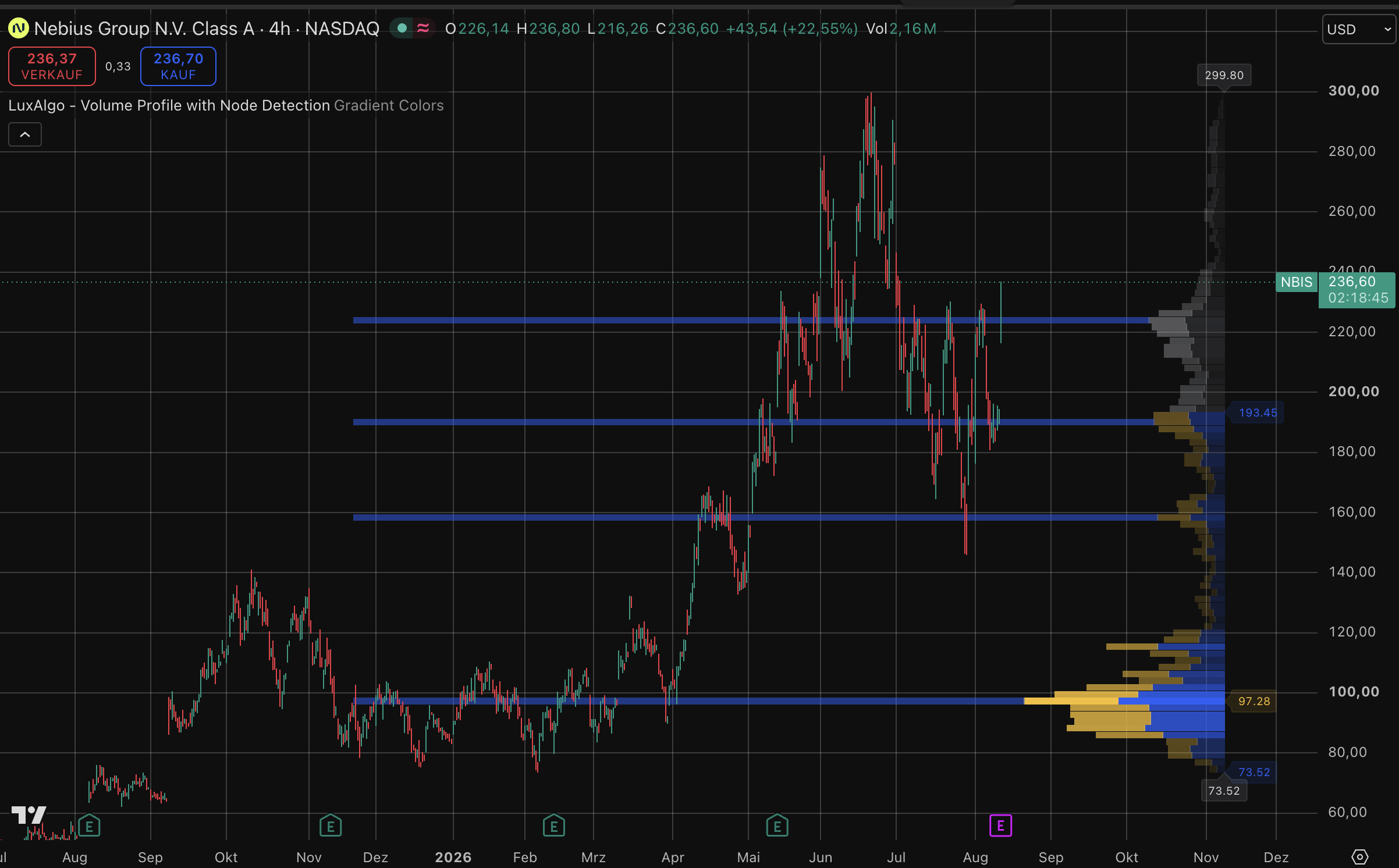Click the 280,00 price axis label
1399x868 pixels.
click(1352, 151)
